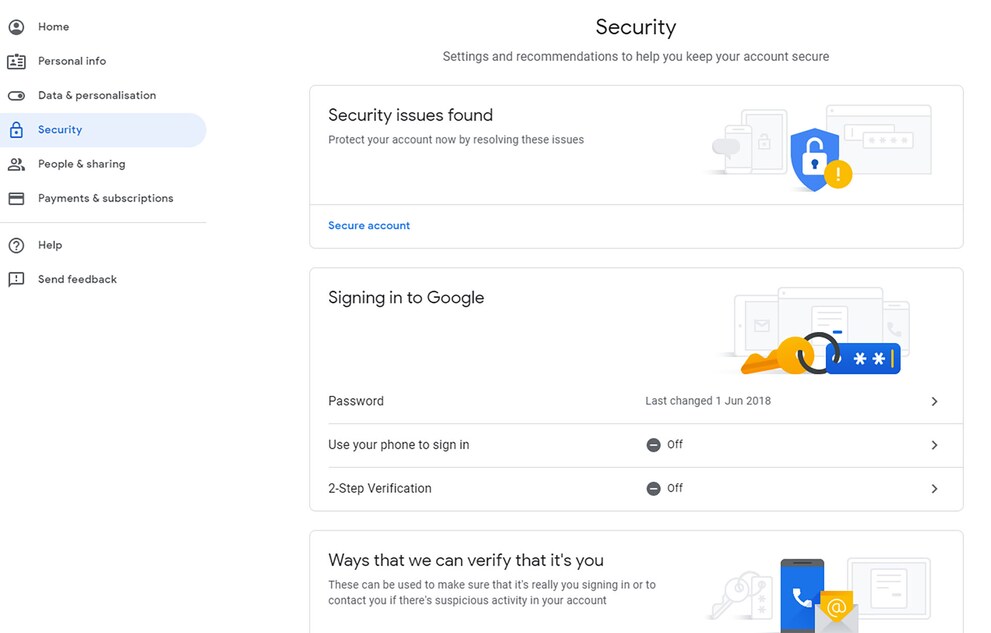Open the chevron for Use your phone to sign in

934,445
